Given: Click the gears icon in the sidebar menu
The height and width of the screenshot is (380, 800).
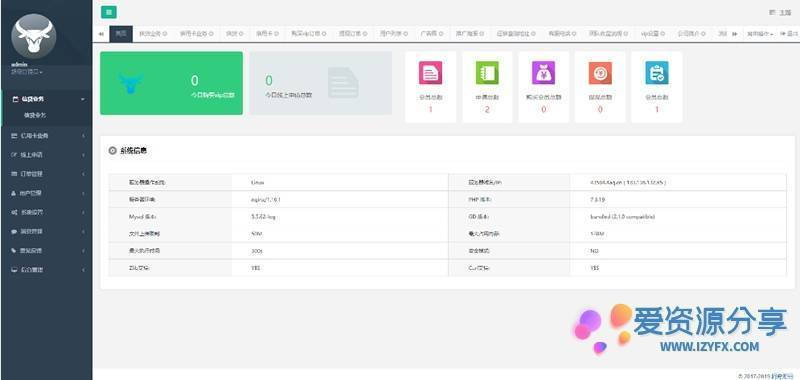Looking at the screenshot, I should (15, 212).
